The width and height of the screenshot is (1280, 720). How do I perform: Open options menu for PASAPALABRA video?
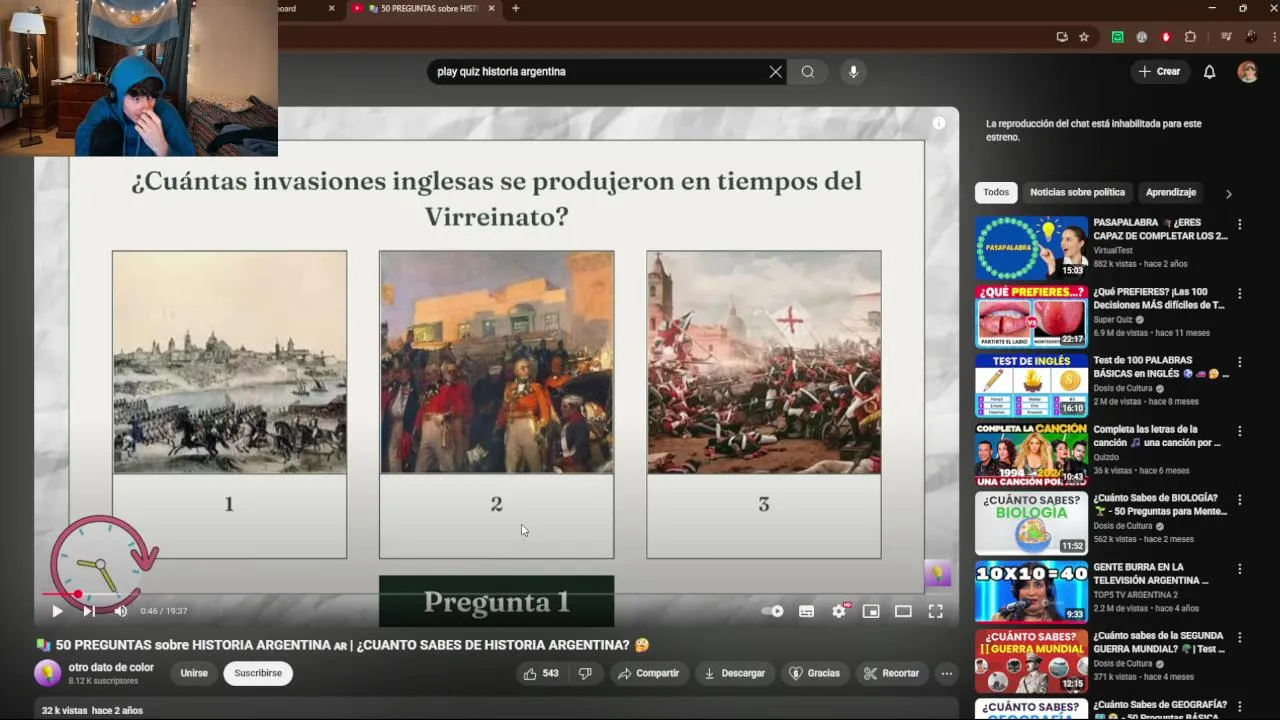1240,226
